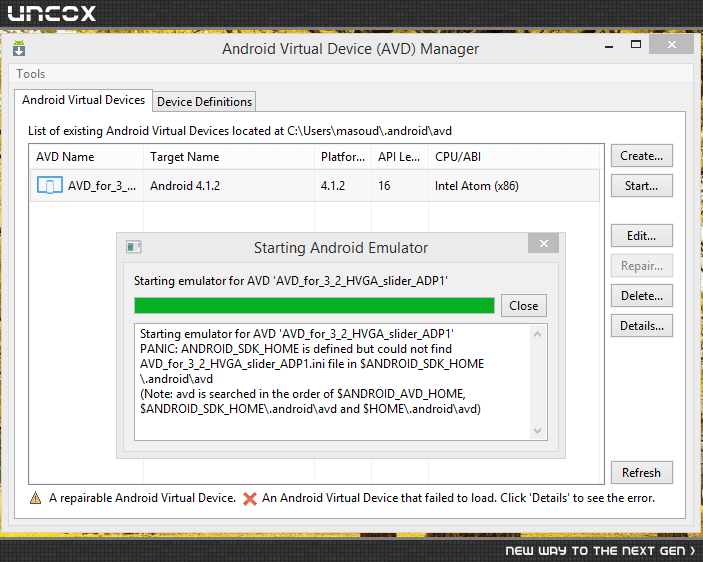This screenshot has width=703, height=562.
Task: Click the Platform column header
Action: [343, 157]
